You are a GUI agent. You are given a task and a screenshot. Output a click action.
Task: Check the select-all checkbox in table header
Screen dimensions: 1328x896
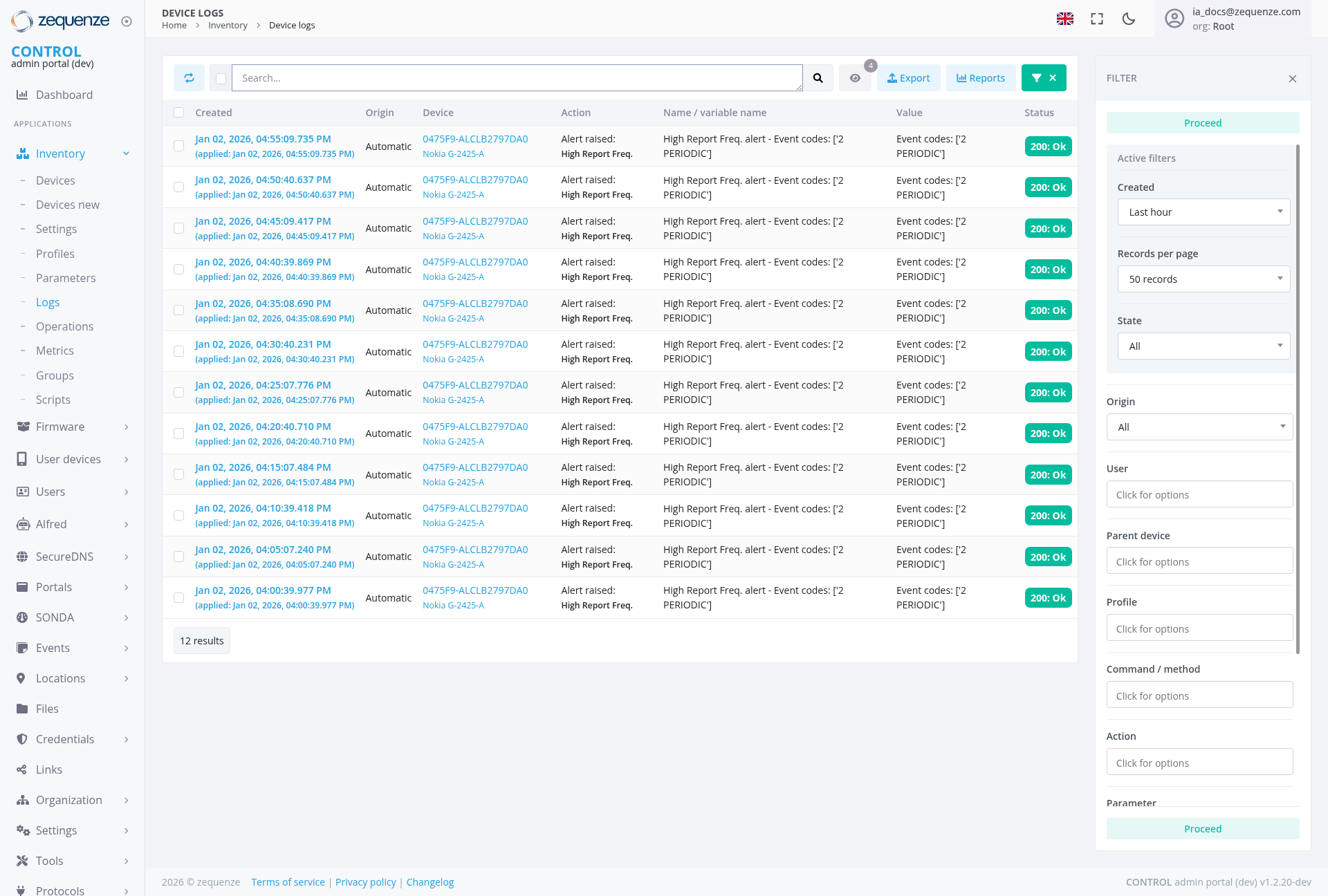(x=178, y=113)
